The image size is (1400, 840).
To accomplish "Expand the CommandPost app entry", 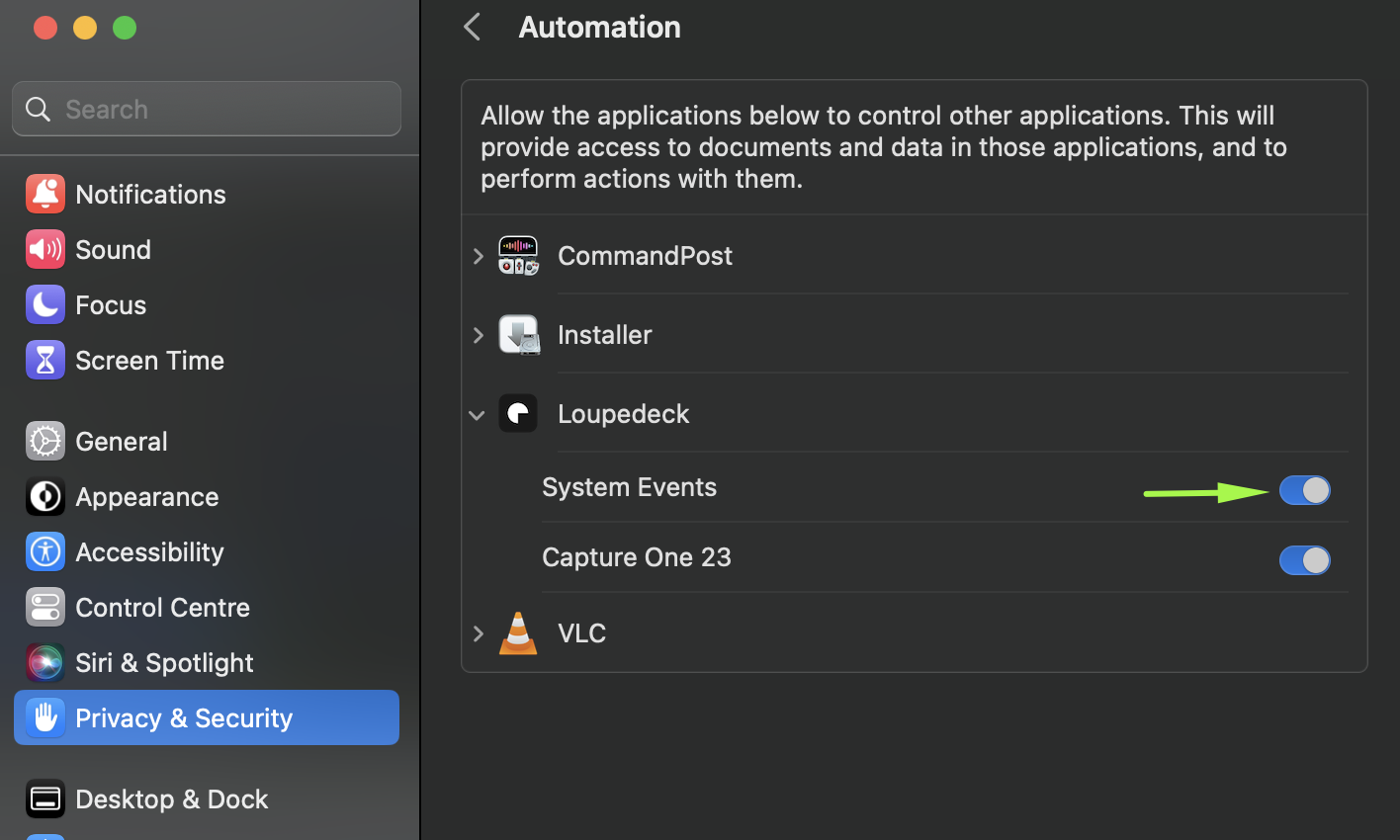I will coord(479,256).
